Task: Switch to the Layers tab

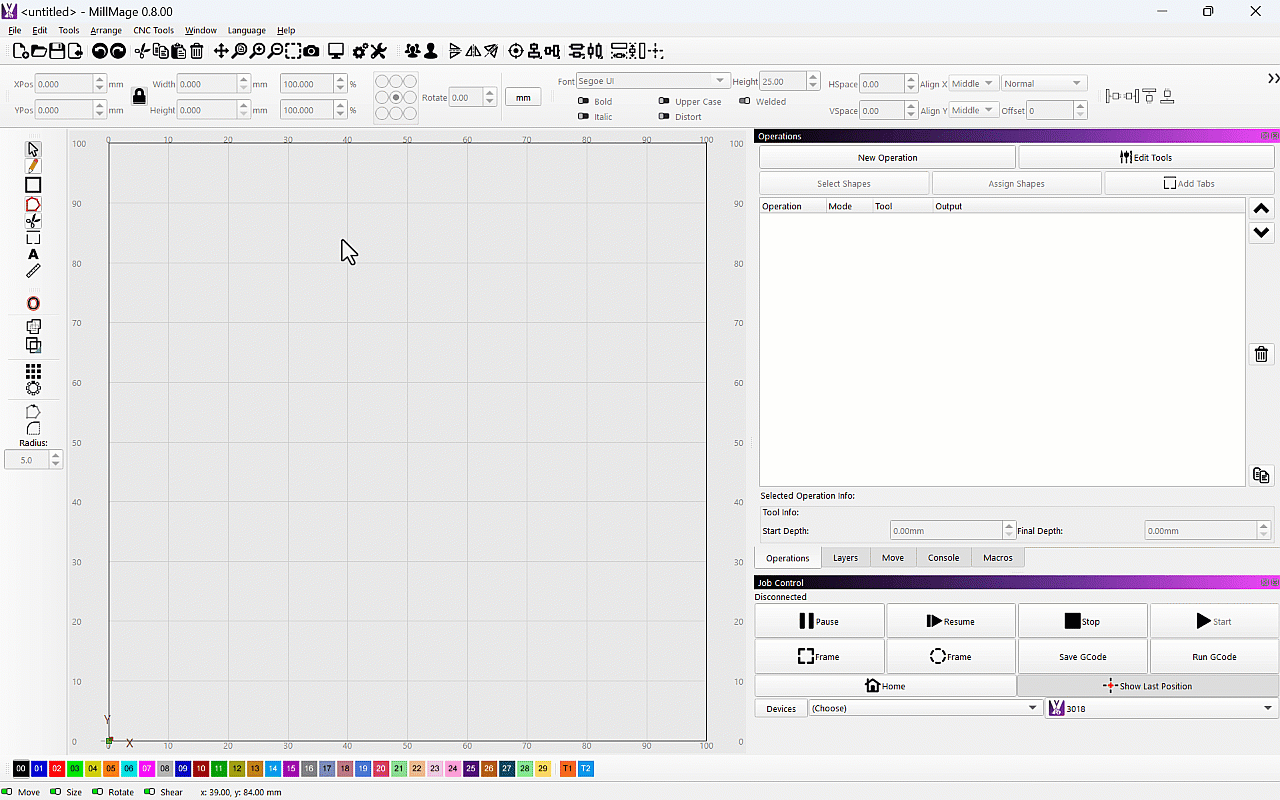Action: coord(845,558)
